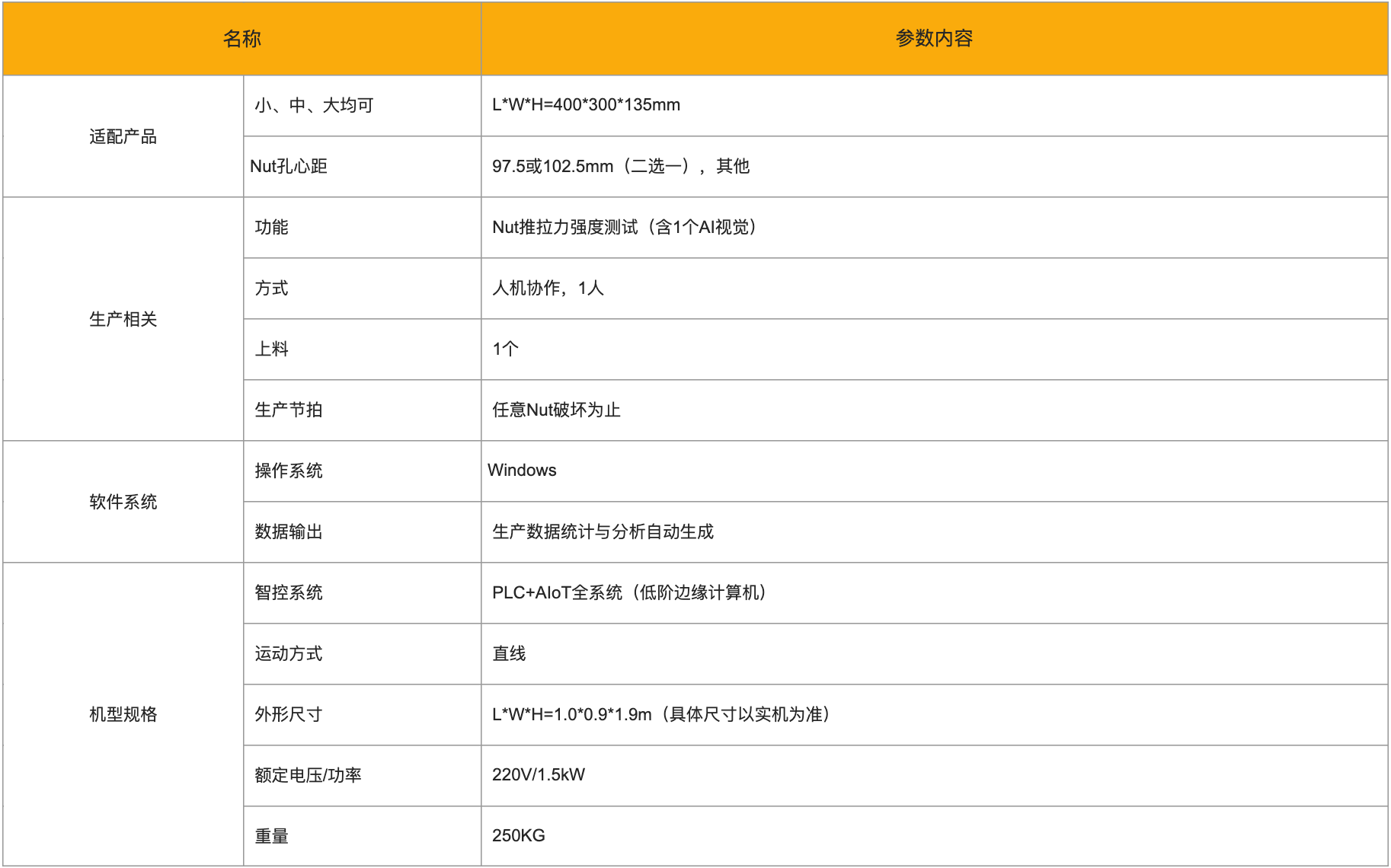The image size is (1391, 868).
Task: Click the 97.5或102.5mm value cell
Action: tap(620, 166)
